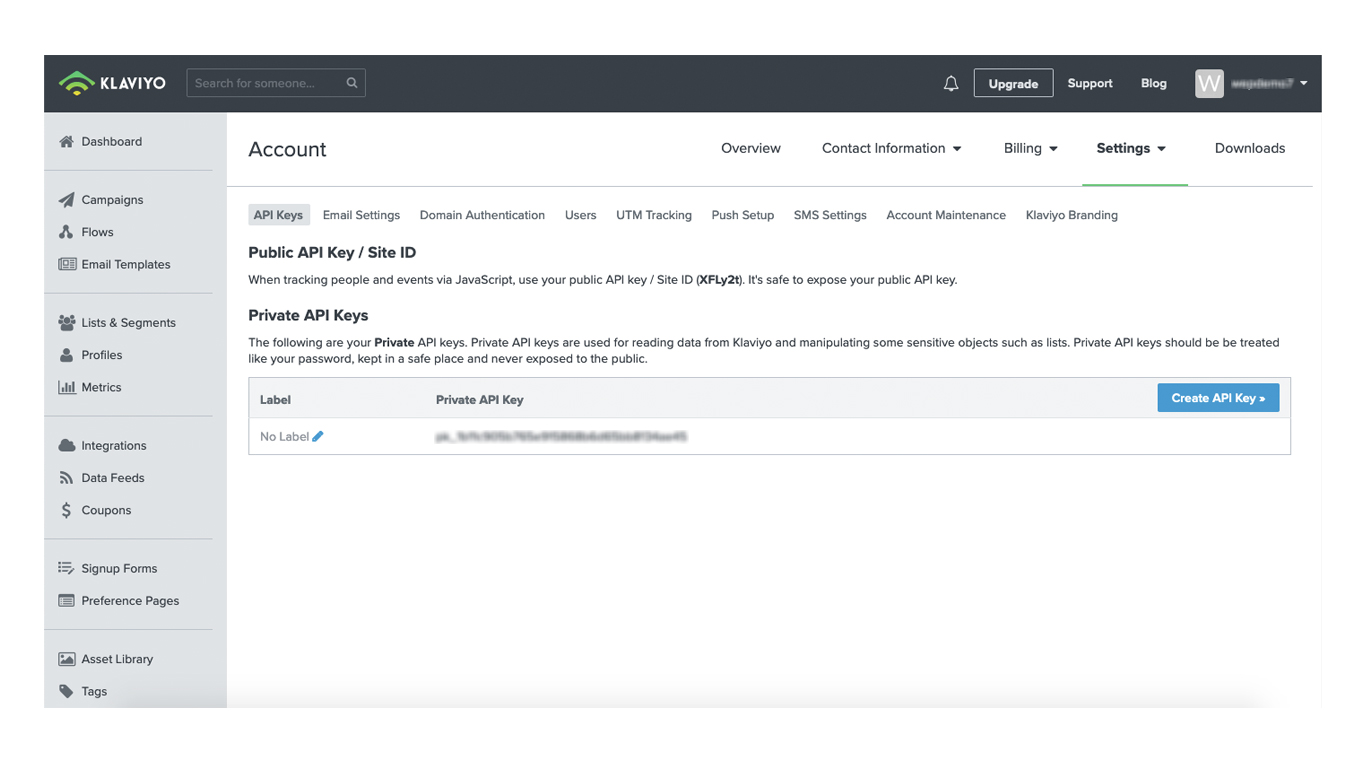Expand the Contact Information menu
Screen dimensions: 1365x762
892,148
